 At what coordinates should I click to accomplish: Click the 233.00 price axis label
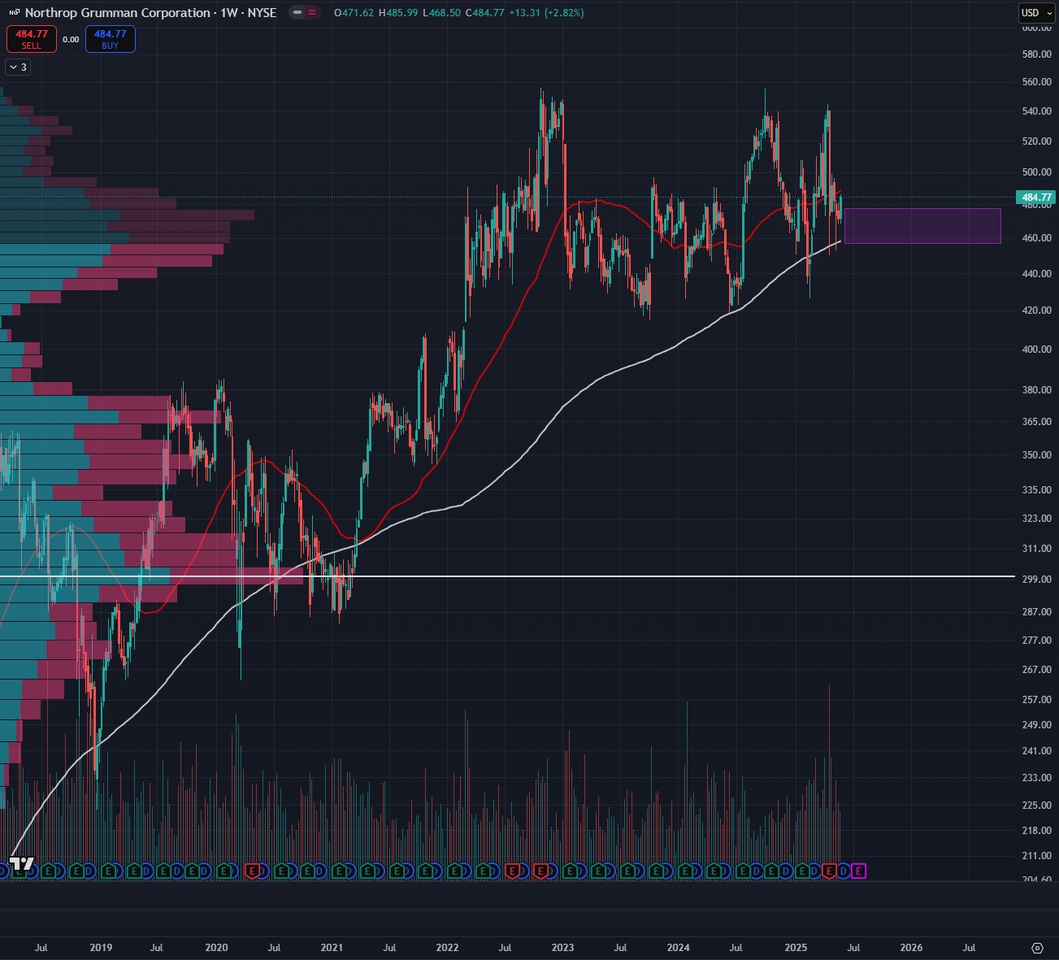pos(1037,778)
